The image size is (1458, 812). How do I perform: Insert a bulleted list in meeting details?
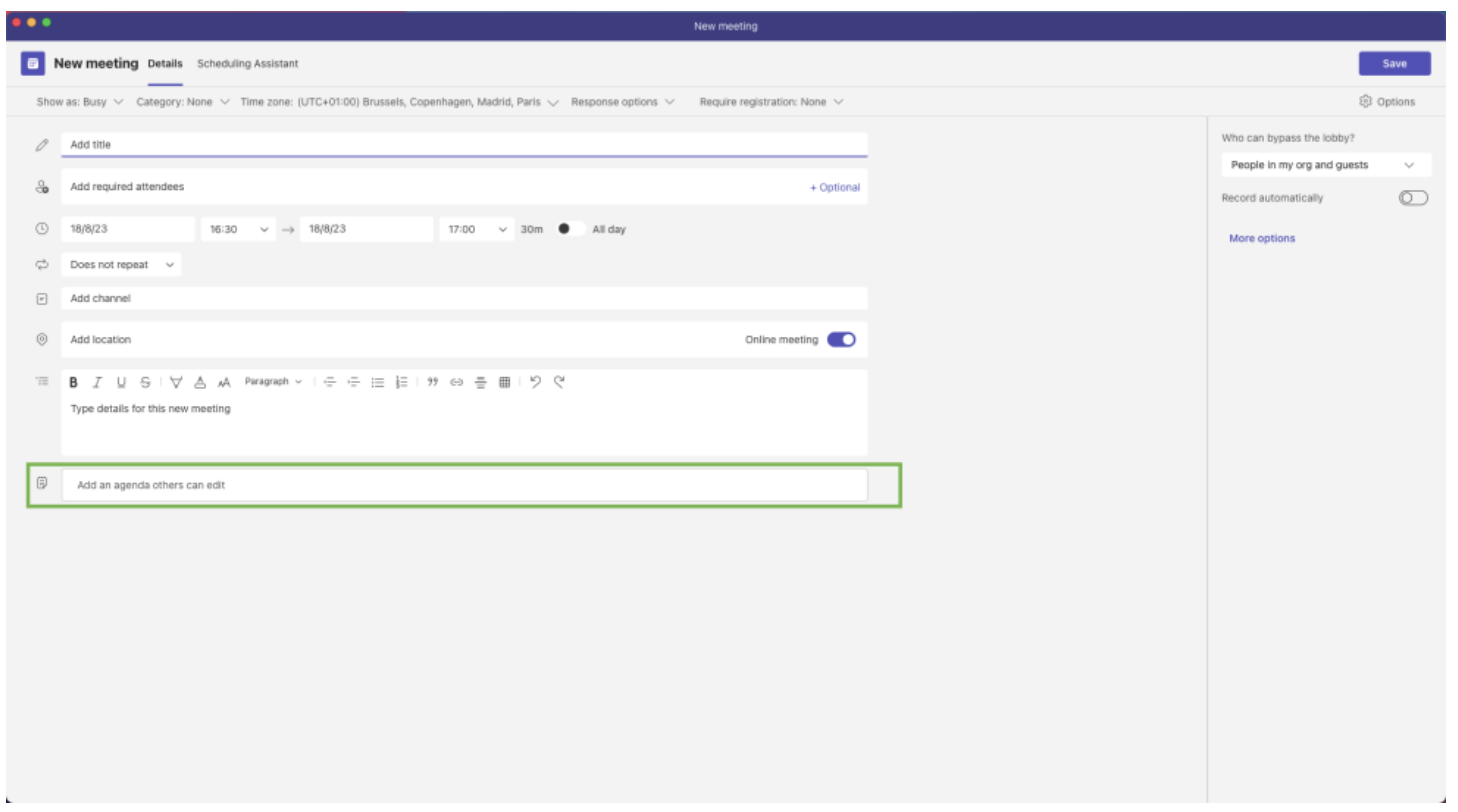378,382
